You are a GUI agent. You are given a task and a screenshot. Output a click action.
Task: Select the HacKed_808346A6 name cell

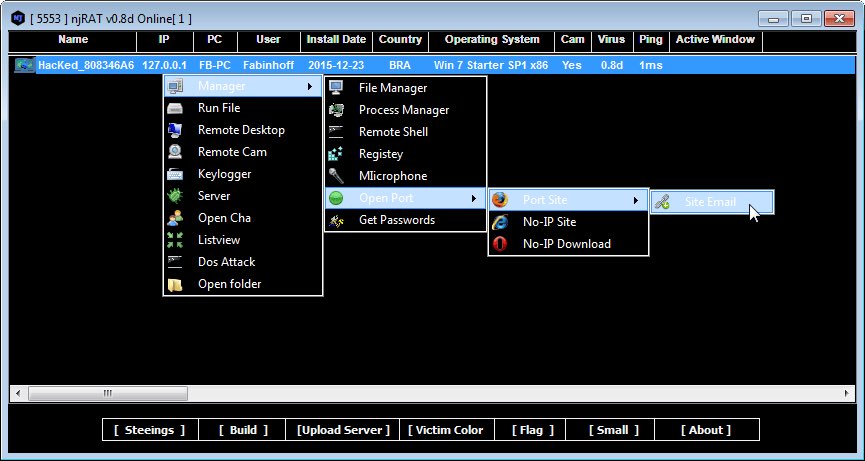pos(86,66)
